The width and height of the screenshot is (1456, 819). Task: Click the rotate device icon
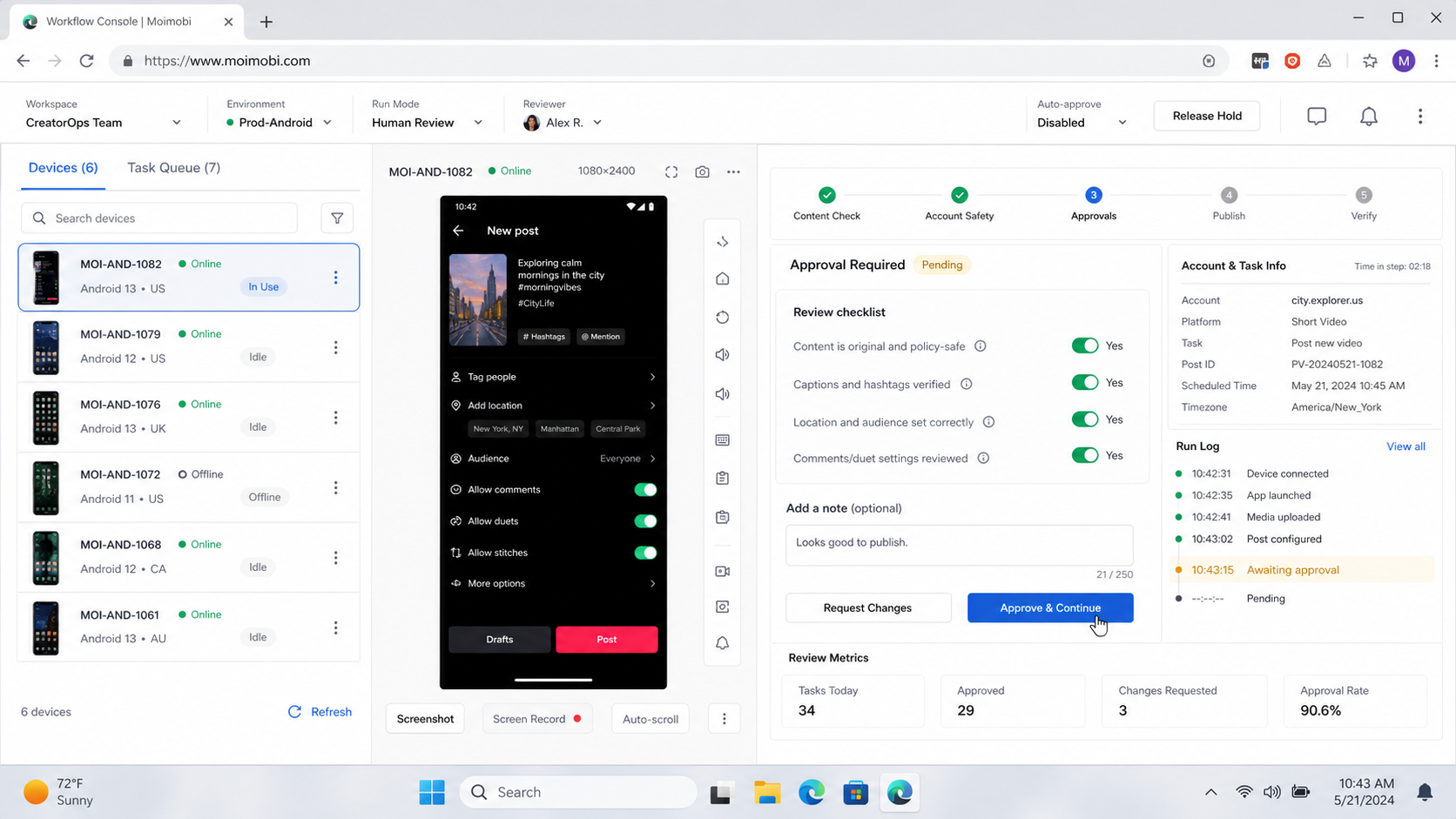tap(722, 317)
